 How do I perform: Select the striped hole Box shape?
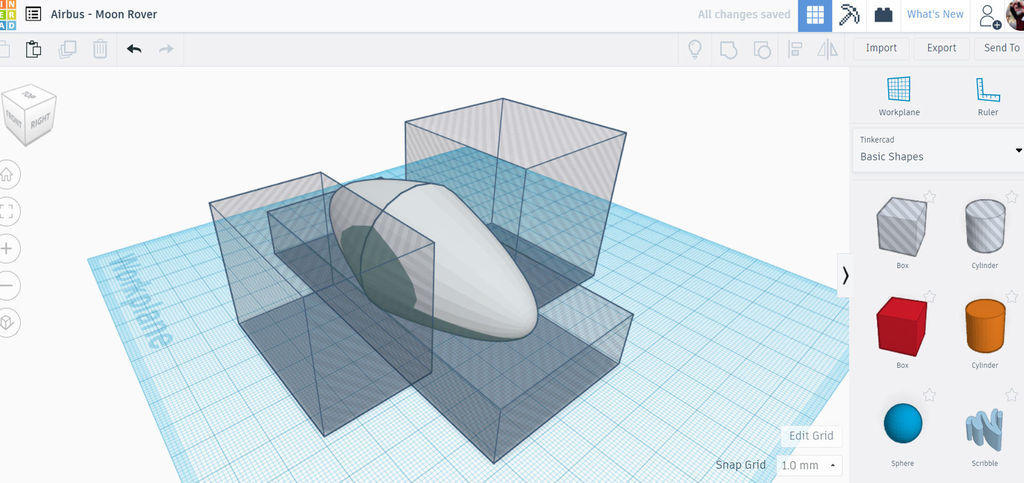(901, 226)
